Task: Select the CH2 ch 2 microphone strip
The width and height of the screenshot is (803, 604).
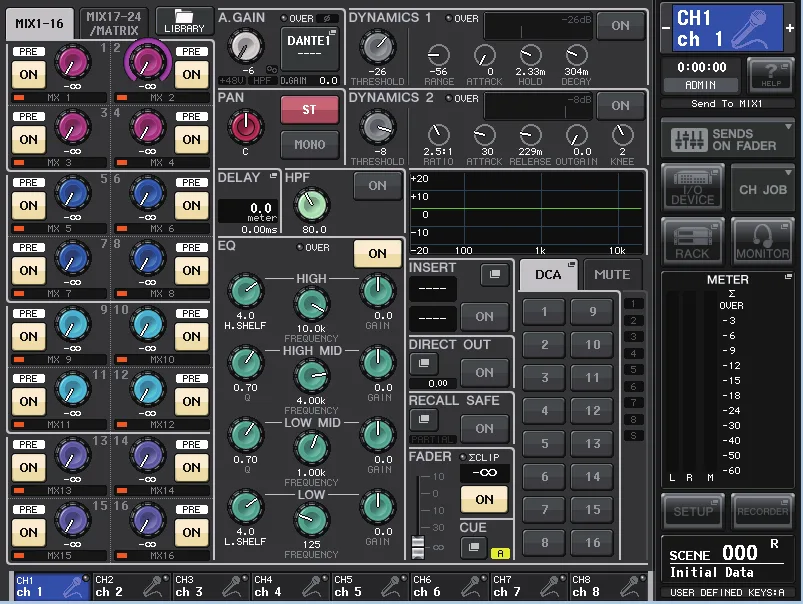Action: click(131, 586)
